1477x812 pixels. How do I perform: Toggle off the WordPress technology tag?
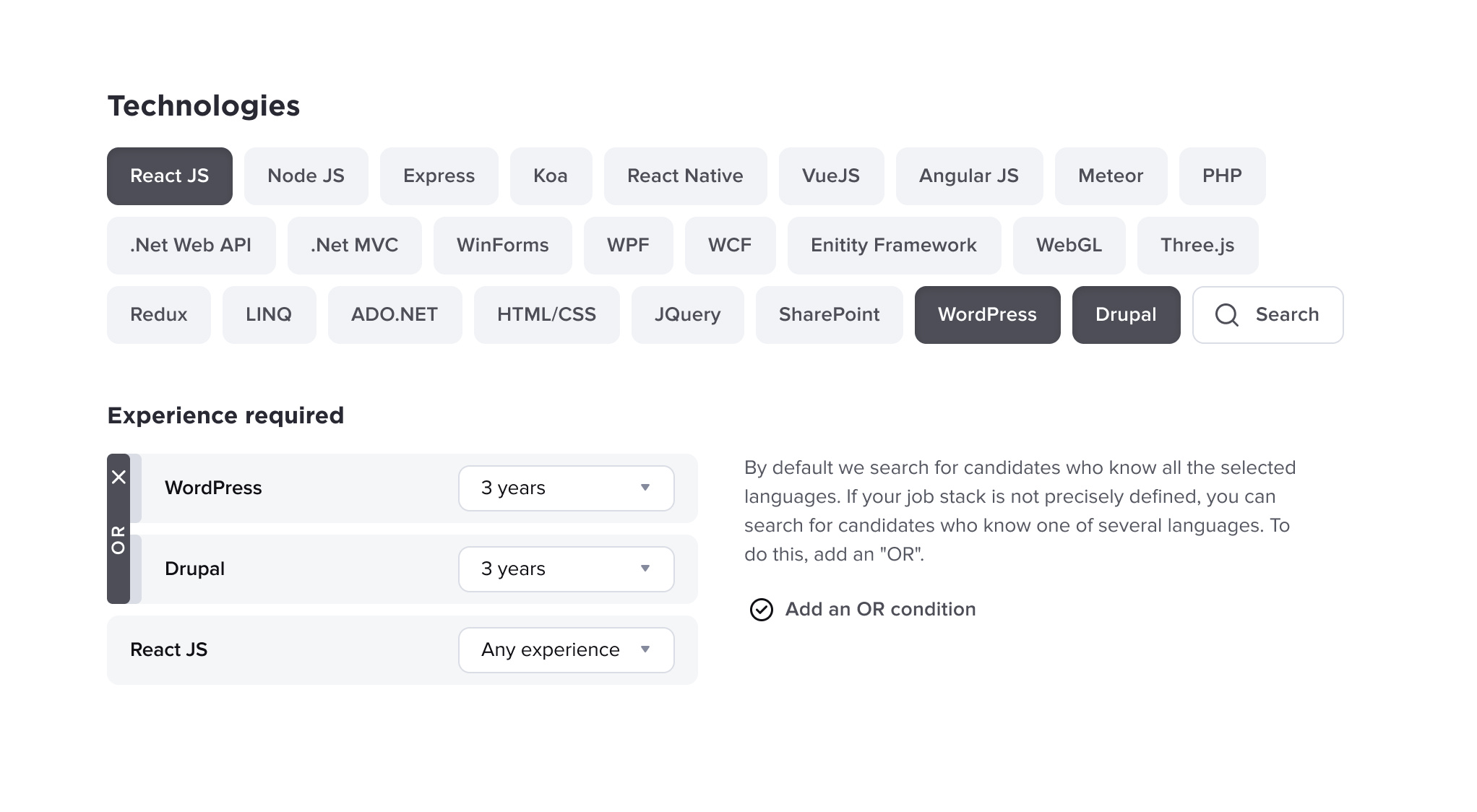click(x=987, y=314)
